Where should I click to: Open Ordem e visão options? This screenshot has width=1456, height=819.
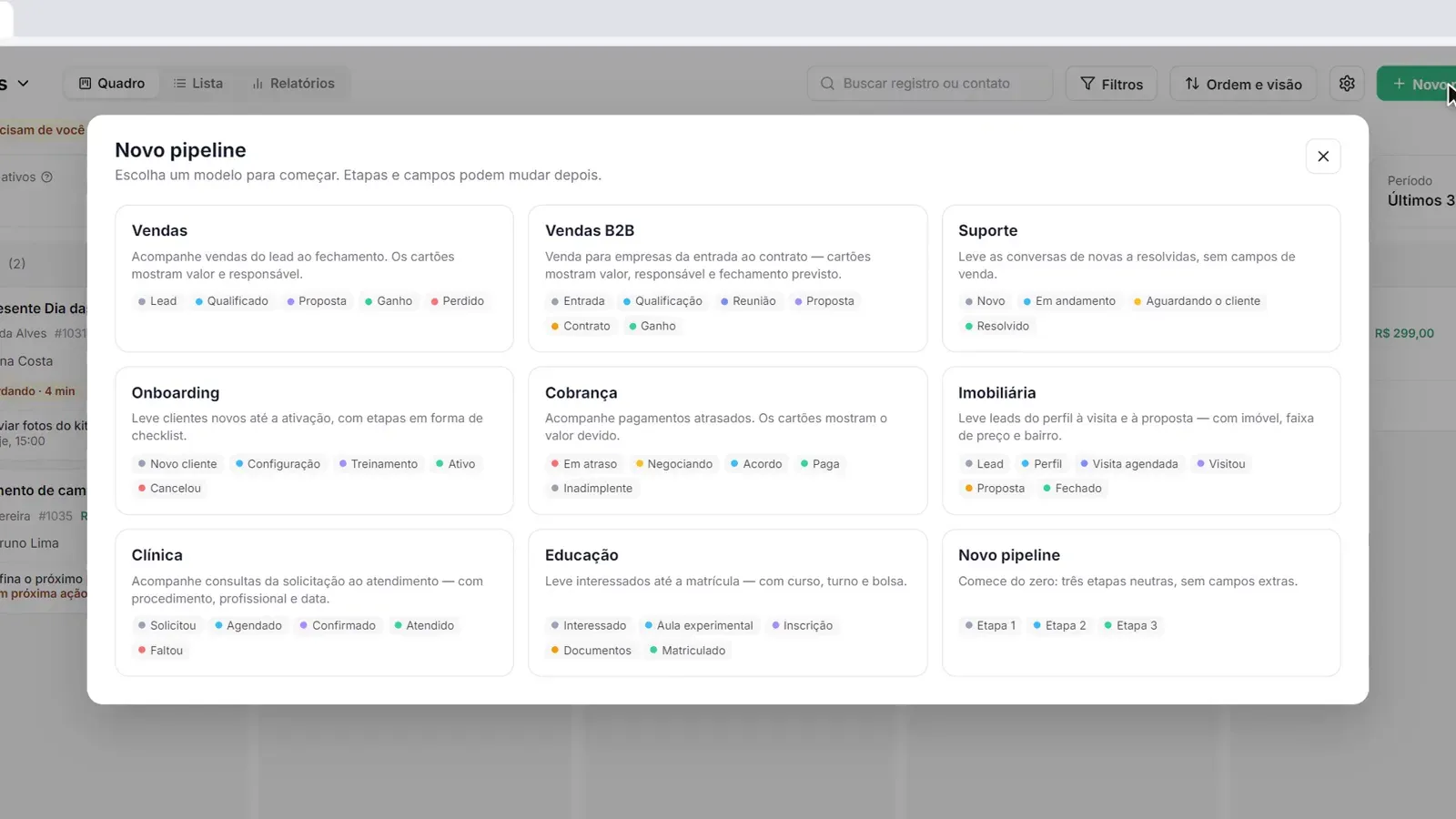click(1243, 84)
